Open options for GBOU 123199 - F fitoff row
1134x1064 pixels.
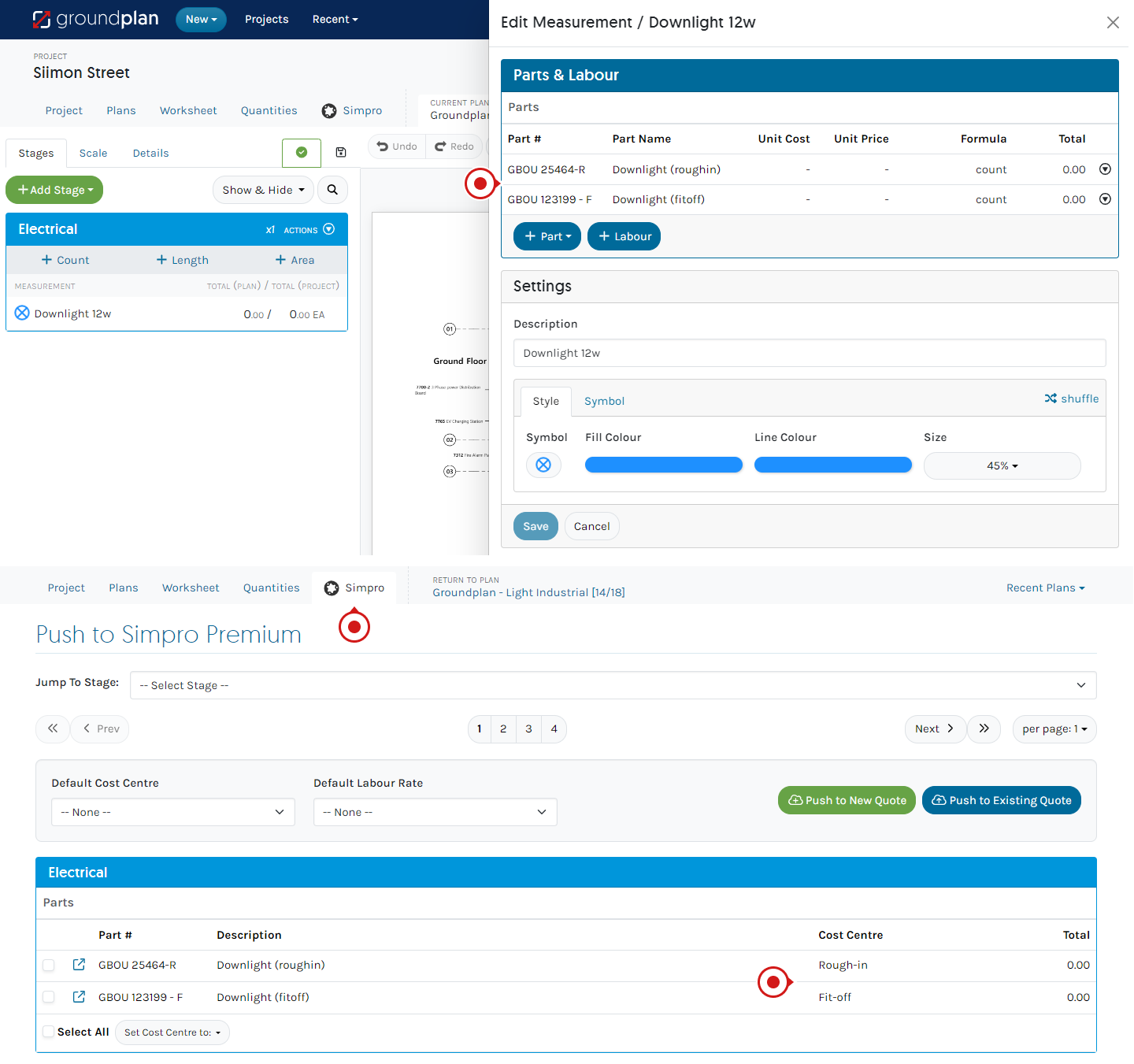1105,199
